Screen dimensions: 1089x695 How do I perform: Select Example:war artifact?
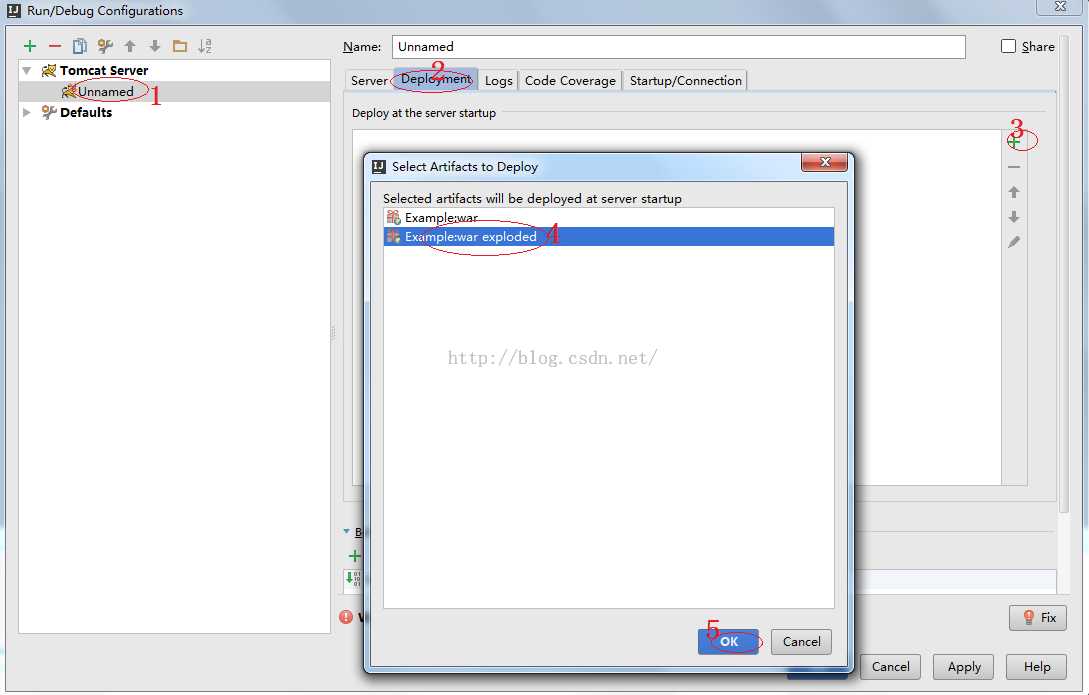[608, 217]
